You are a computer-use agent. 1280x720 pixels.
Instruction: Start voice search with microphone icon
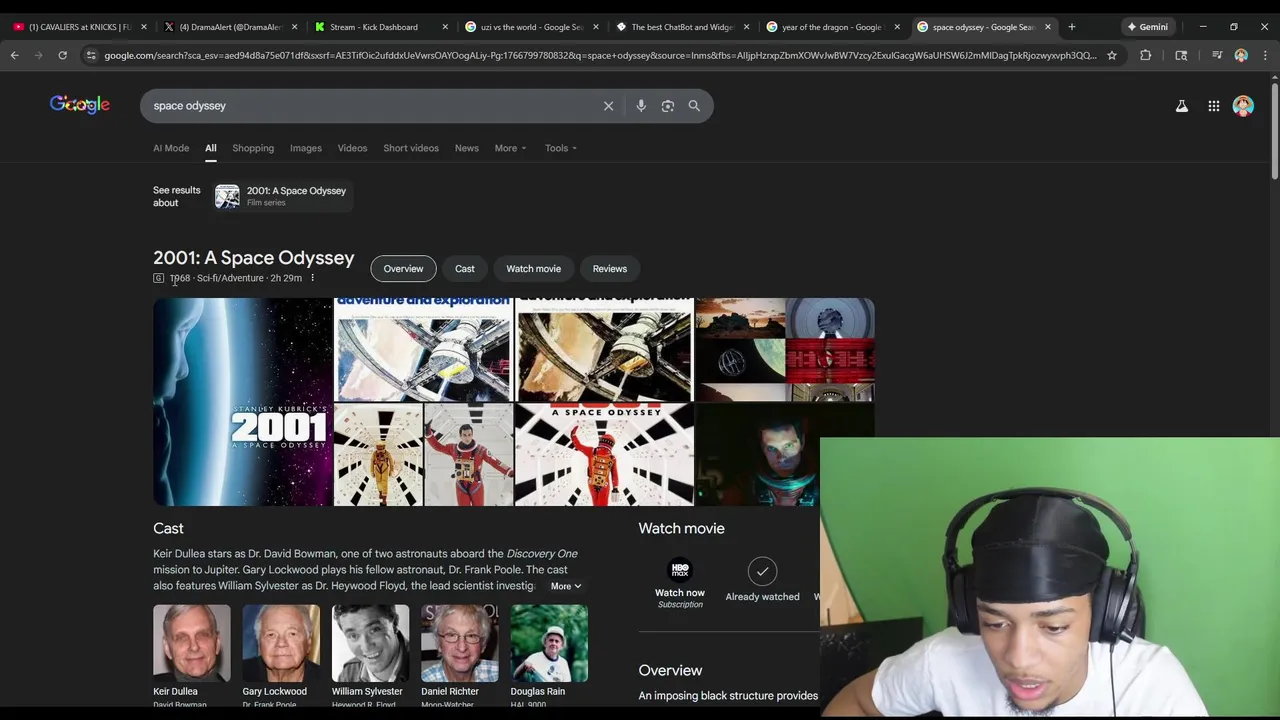pyautogui.click(x=641, y=106)
